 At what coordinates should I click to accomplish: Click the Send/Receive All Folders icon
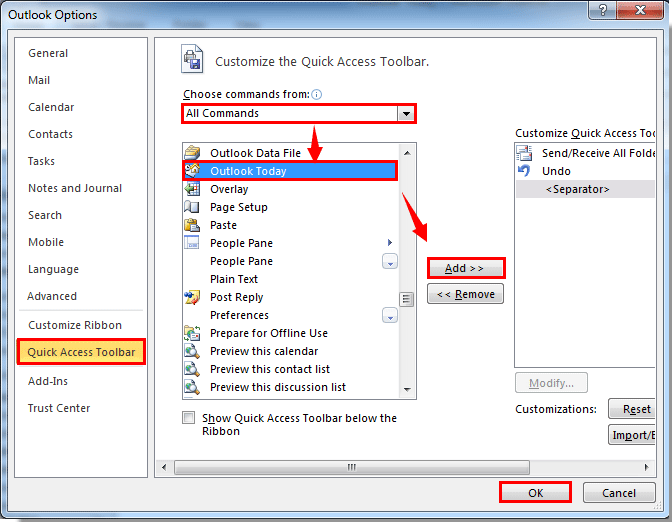(x=524, y=153)
